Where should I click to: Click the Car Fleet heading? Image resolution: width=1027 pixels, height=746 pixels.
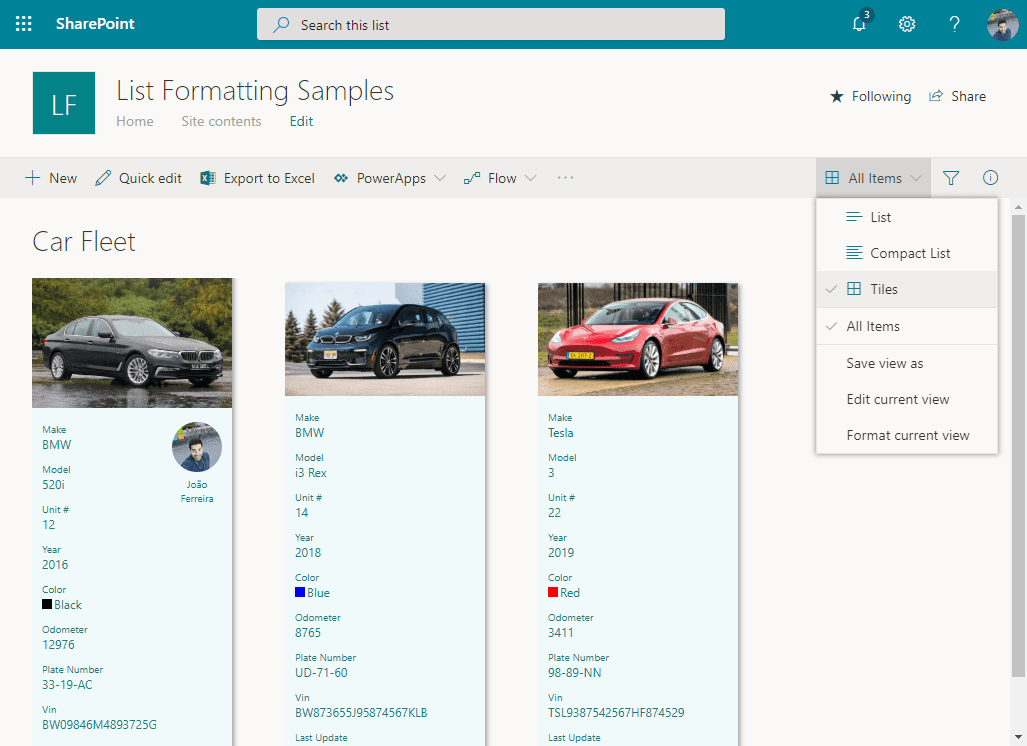[84, 242]
